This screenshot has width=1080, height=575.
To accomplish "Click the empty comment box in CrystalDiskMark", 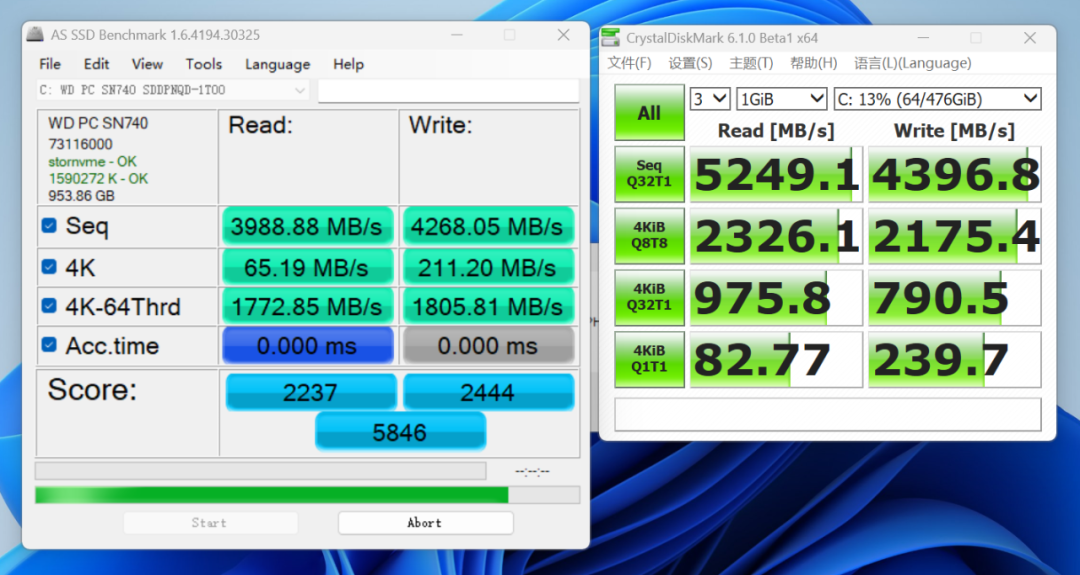I will tap(827, 415).
